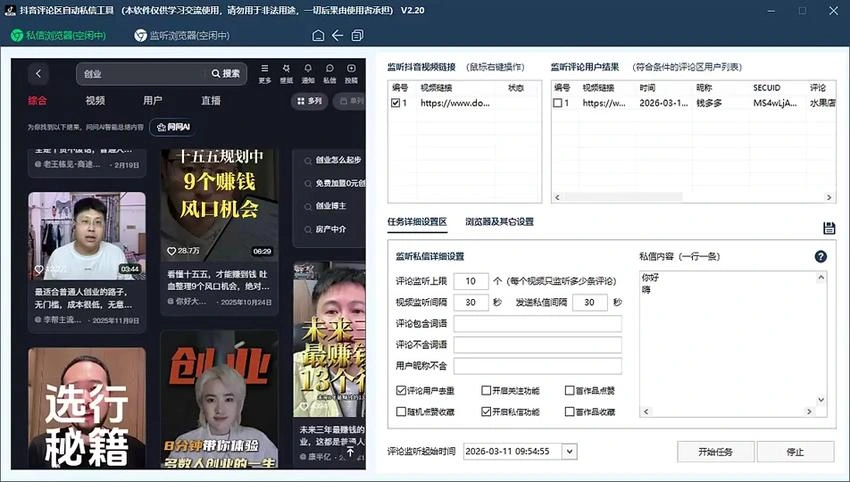Enable the 开启关注功能 checkbox
The height and width of the screenshot is (482, 850).
coord(486,390)
